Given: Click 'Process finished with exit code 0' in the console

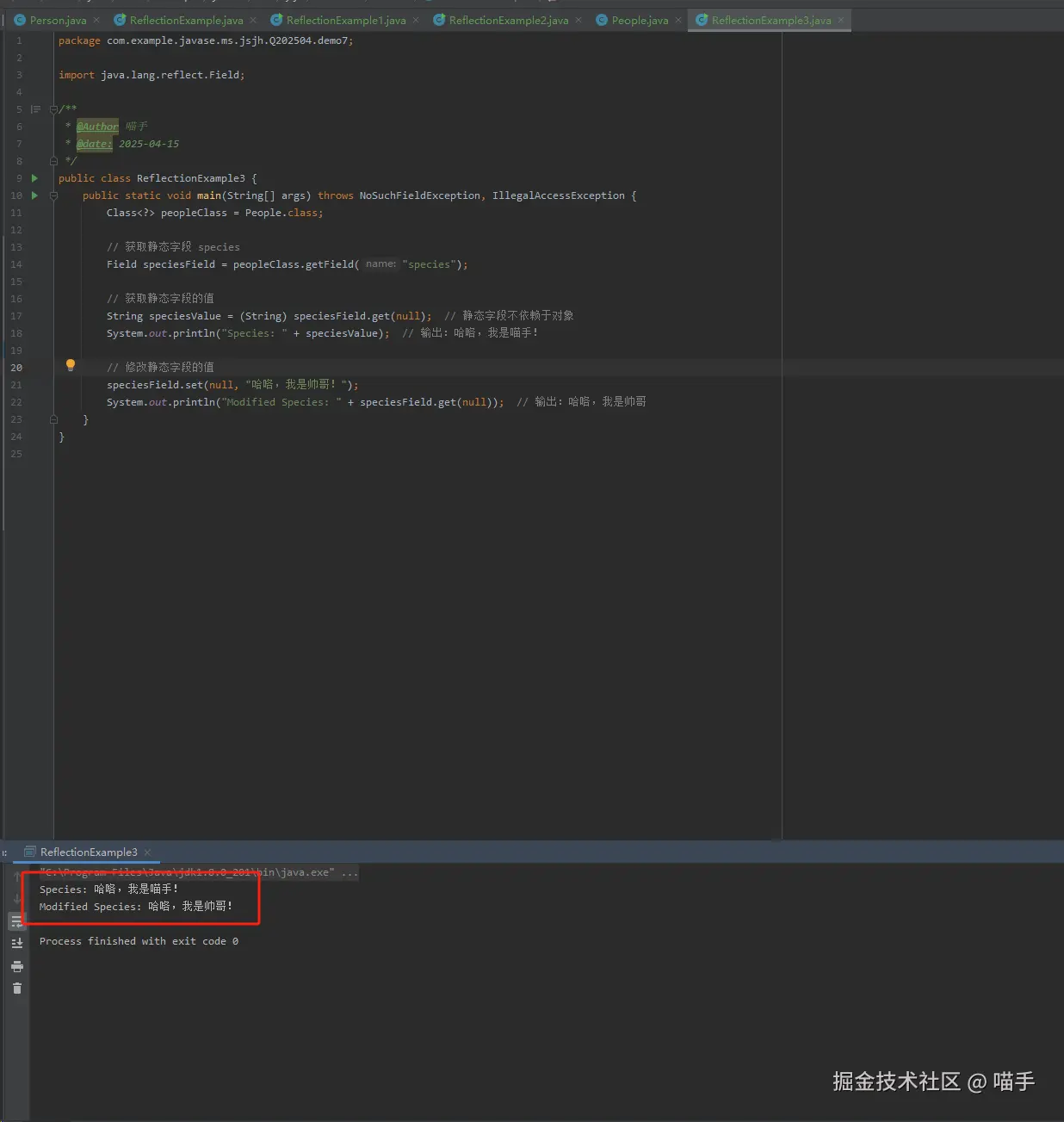Looking at the screenshot, I should click(x=139, y=941).
